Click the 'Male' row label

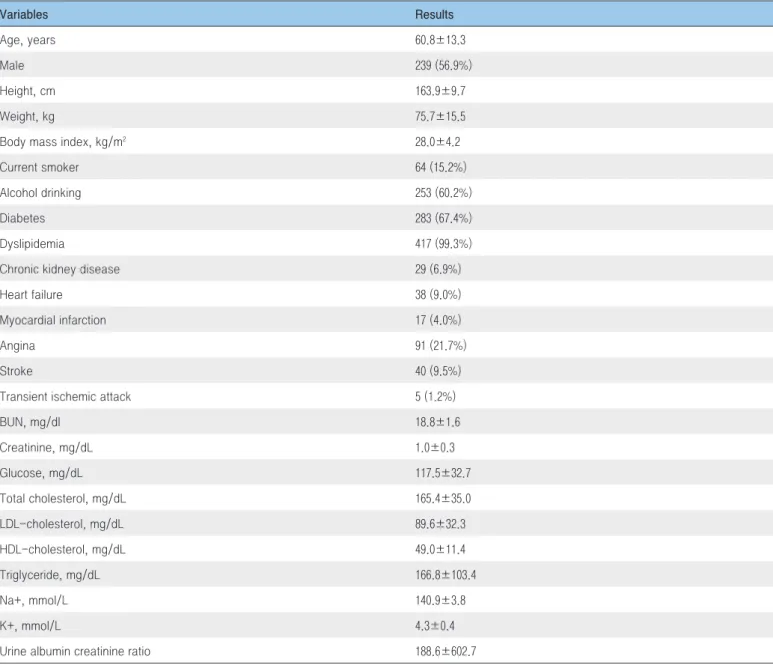tap(12, 66)
